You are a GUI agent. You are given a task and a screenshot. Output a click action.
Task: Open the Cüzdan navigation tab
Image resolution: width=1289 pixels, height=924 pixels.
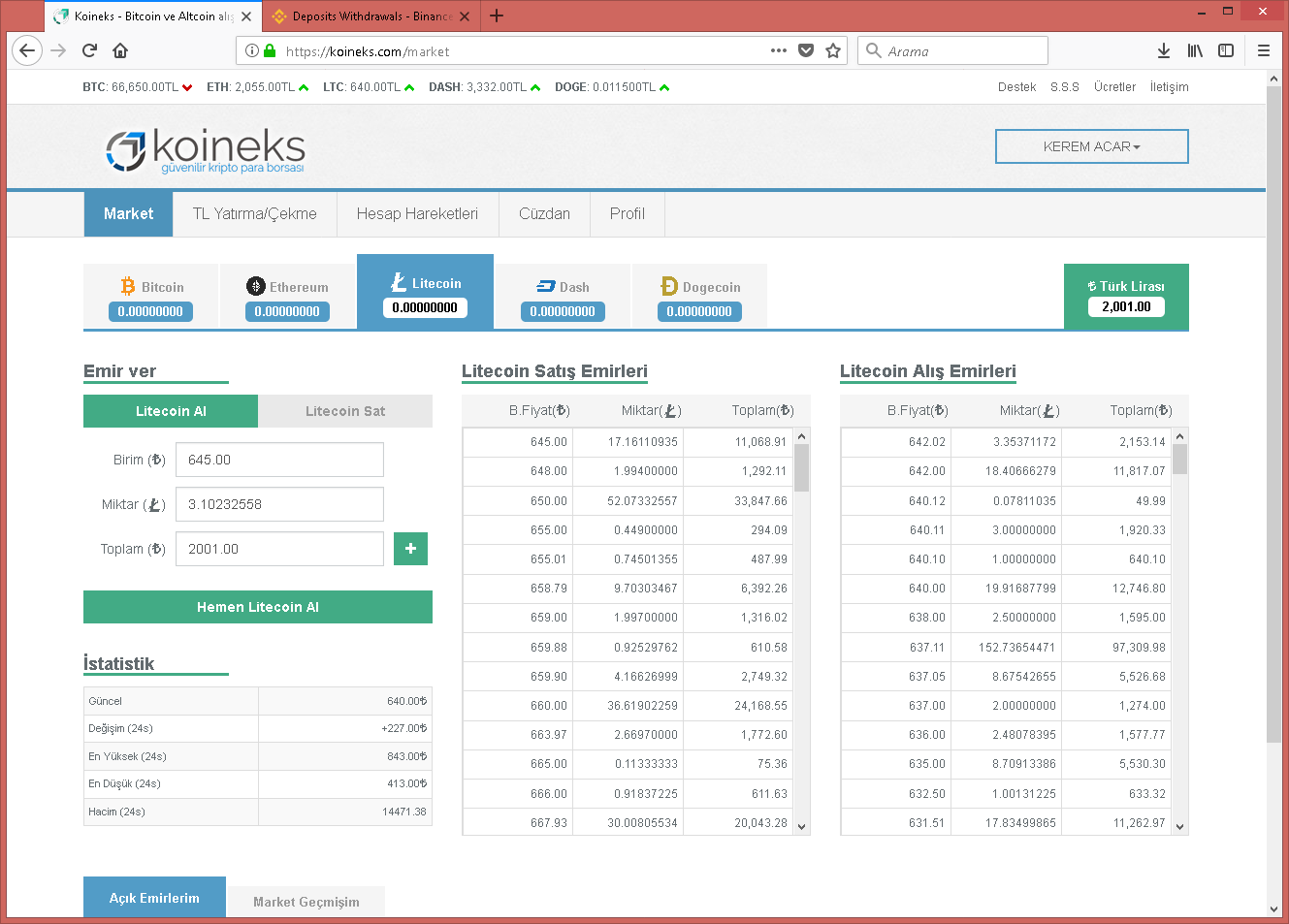pyautogui.click(x=544, y=213)
